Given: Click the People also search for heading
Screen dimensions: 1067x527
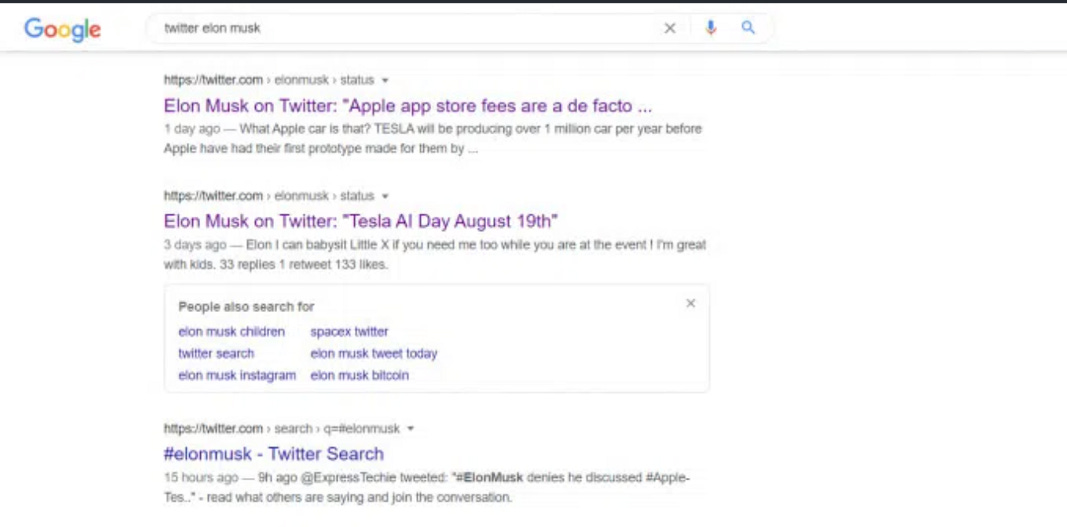Looking at the screenshot, I should coord(246,306).
